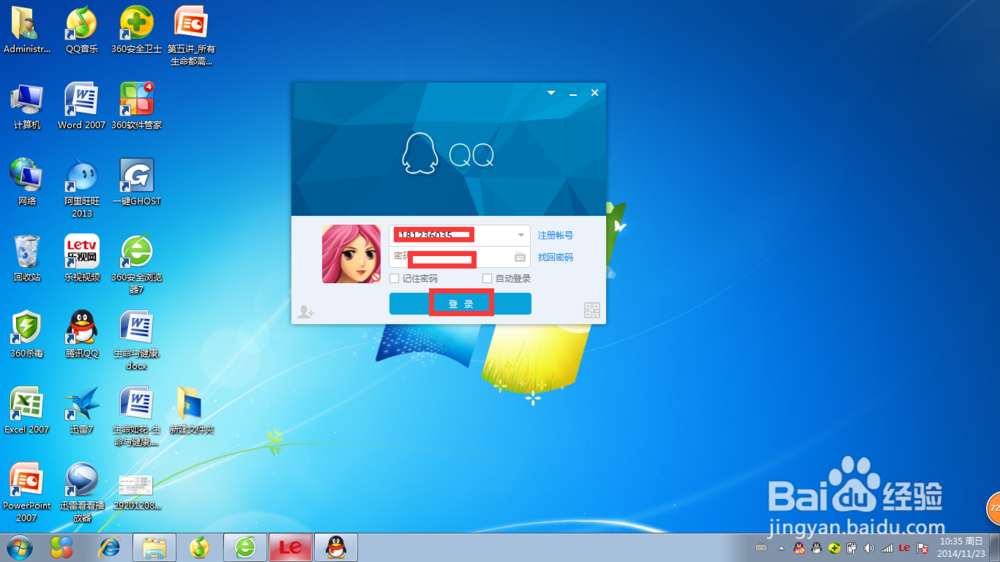Select the 29201208 image file on desktop
1000x562 pixels.
coord(136,492)
